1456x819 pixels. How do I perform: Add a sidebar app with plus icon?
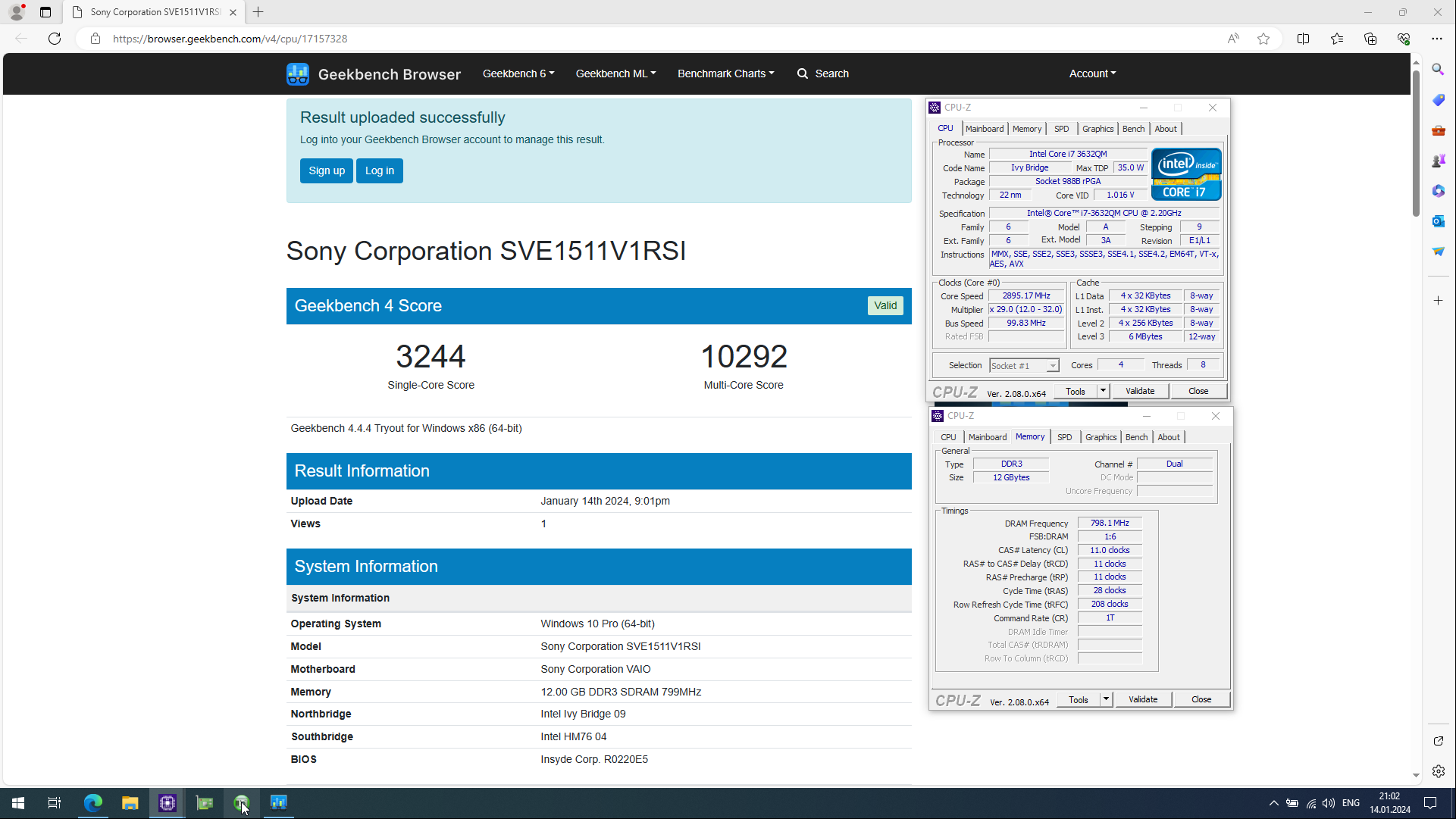1439,301
